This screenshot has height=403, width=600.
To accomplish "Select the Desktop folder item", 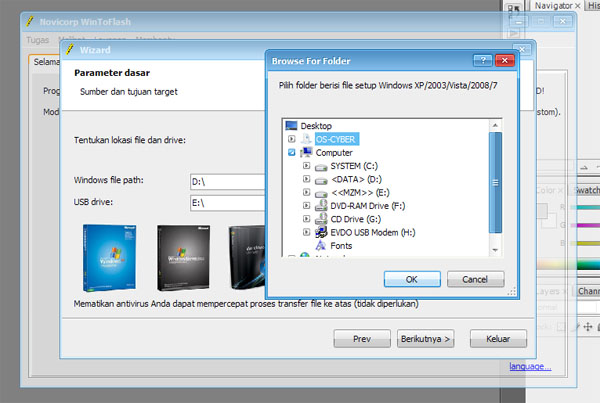I will point(316,126).
